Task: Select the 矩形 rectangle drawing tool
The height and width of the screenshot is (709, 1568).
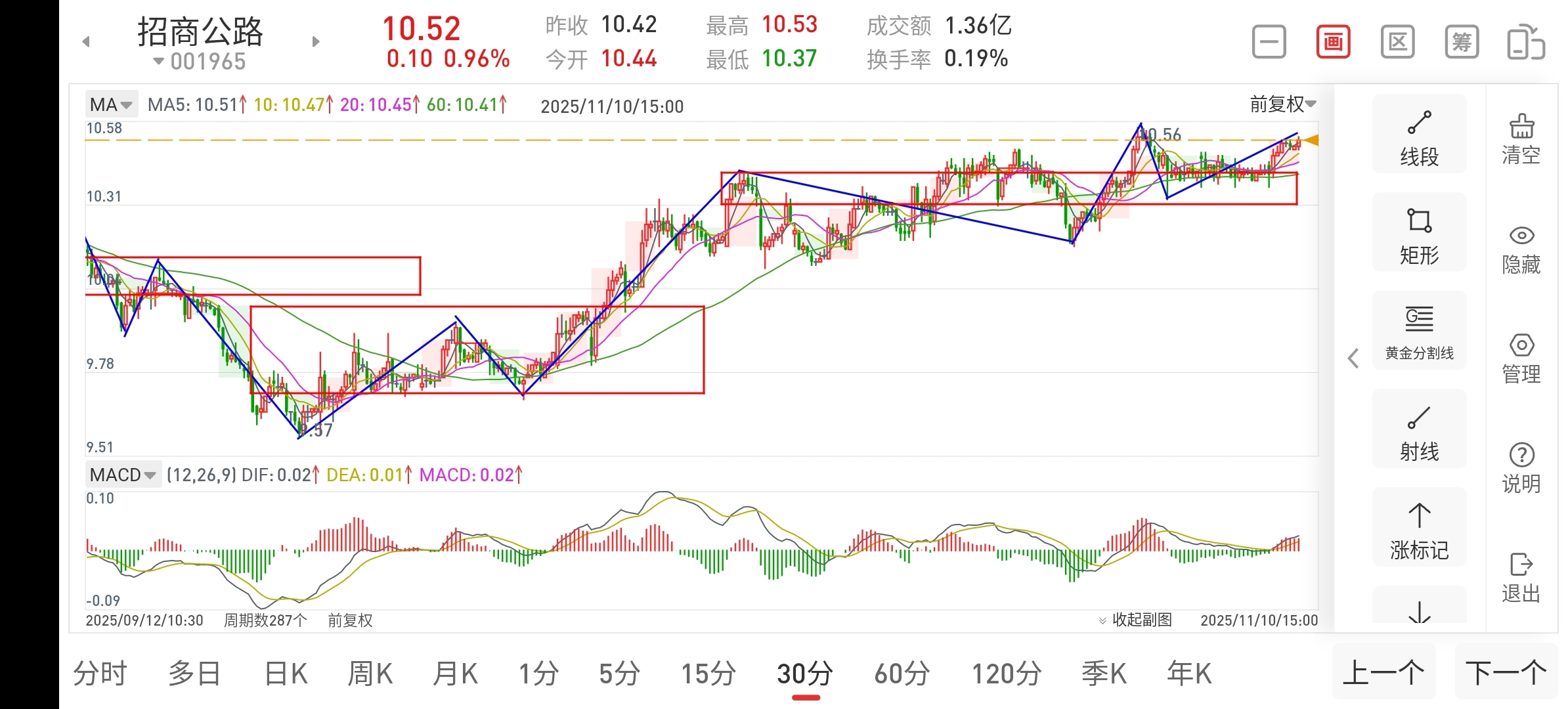Action: [1419, 232]
